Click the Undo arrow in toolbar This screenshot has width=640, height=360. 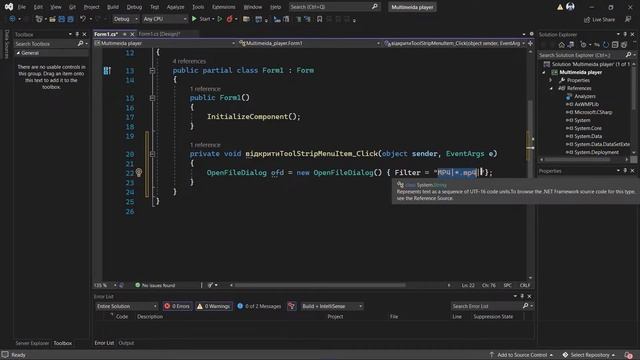point(83,19)
